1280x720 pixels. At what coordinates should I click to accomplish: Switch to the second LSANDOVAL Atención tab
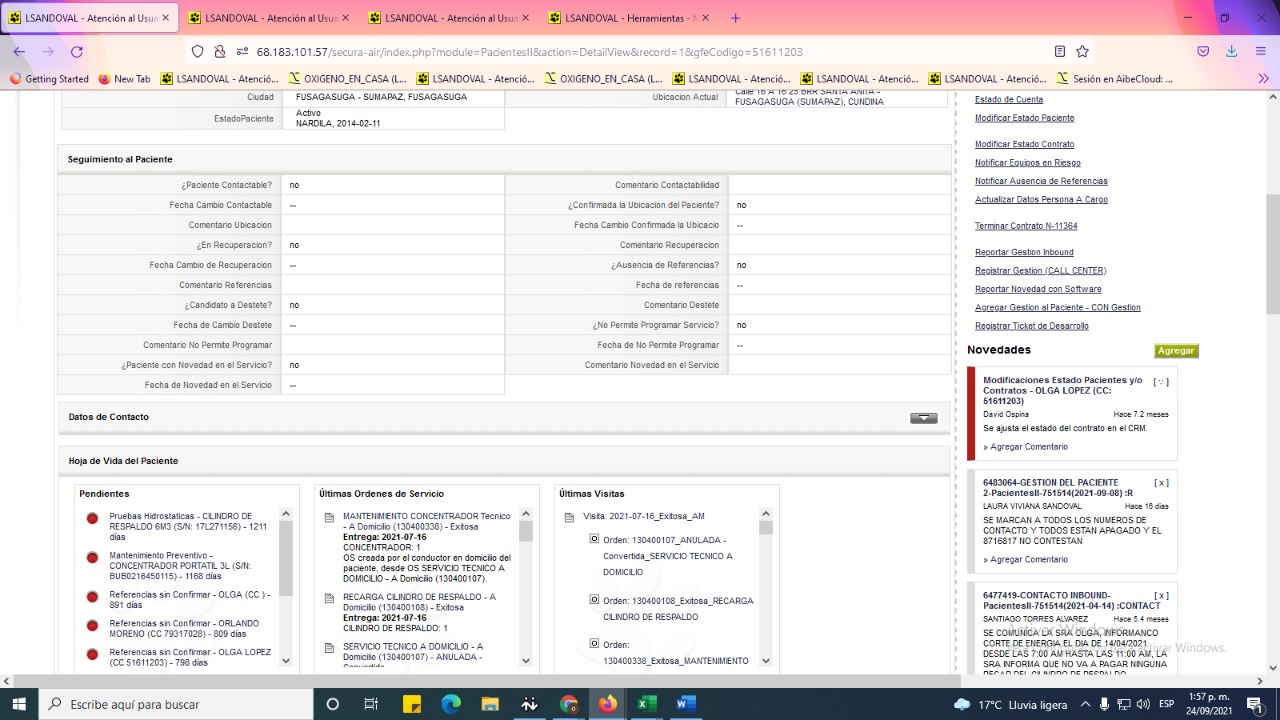[x=269, y=18]
